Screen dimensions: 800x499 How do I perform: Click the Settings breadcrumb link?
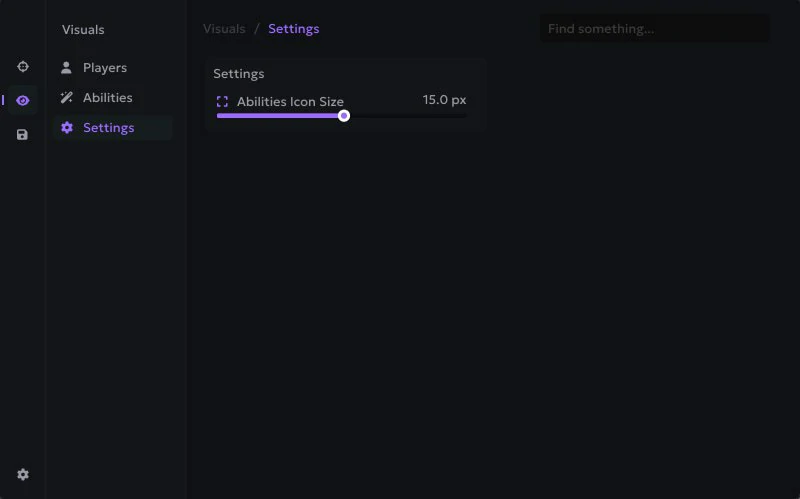point(294,29)
